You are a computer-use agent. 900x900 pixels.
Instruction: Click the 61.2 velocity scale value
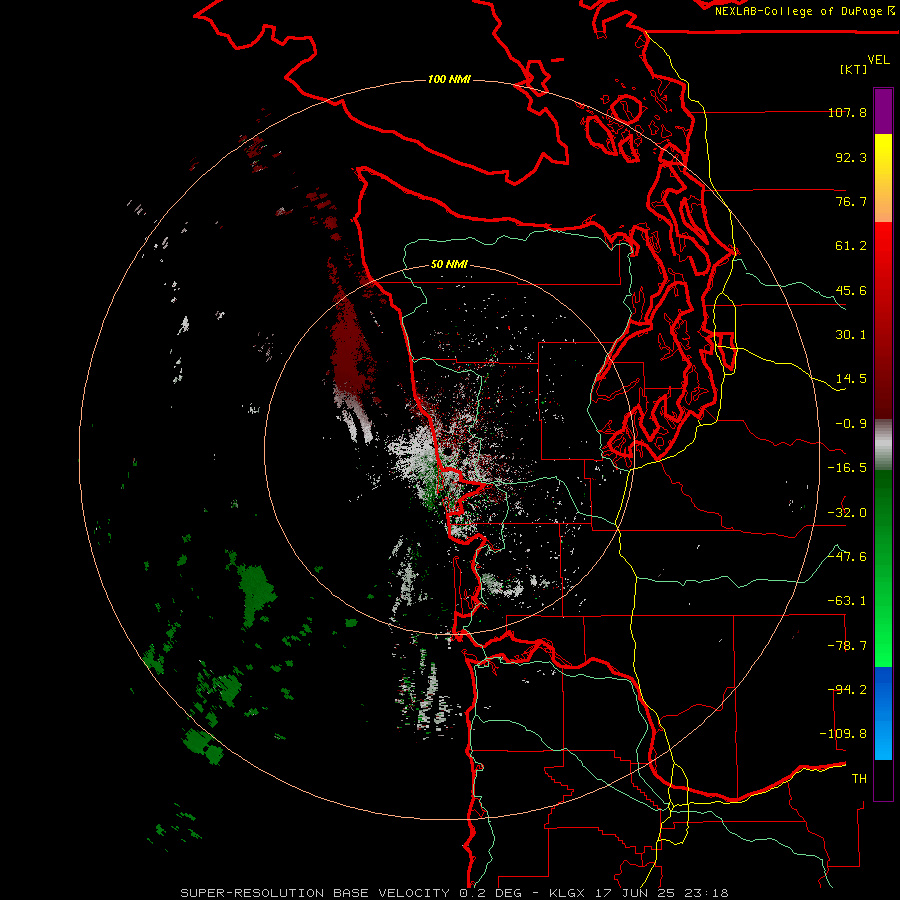[x=851, y=246]
